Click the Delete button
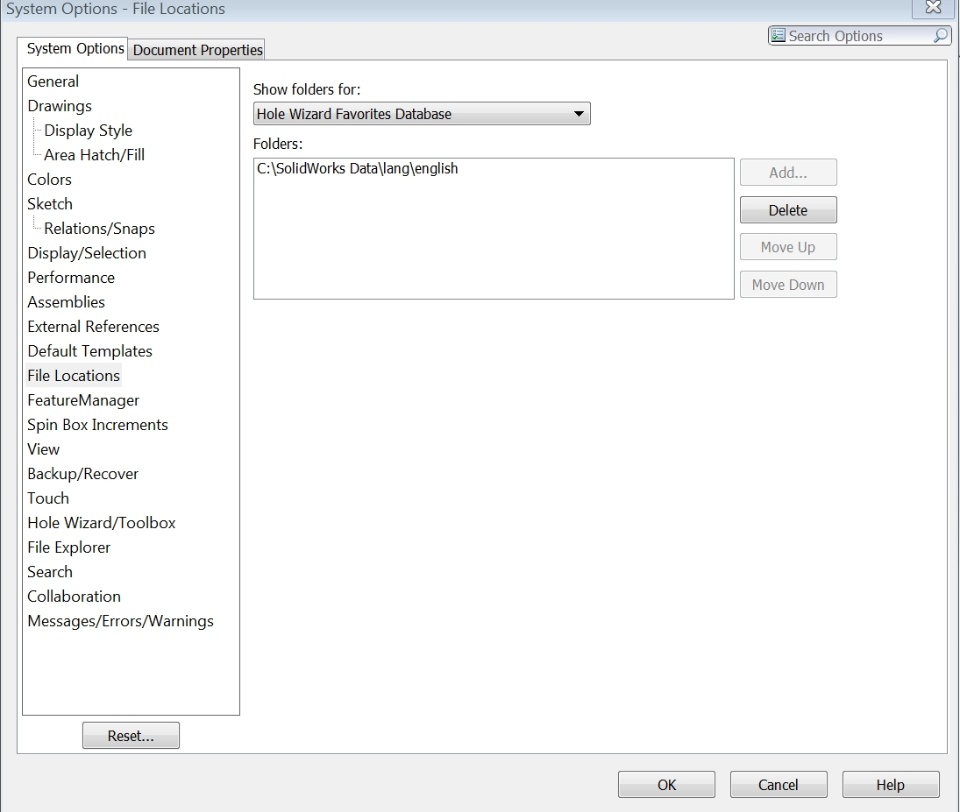The width and height of the screenshot is (960, 812). [788, 210]
